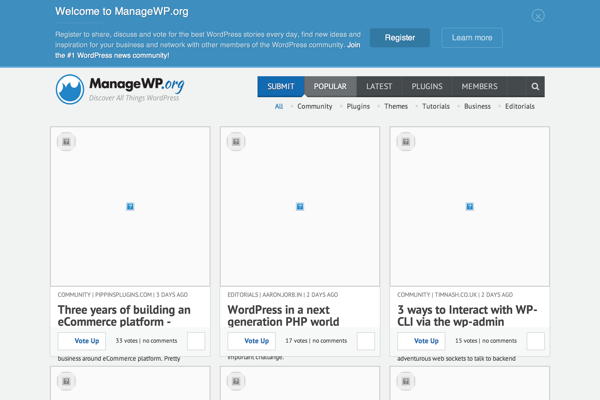Filter stories by Community category
Screen dimensions: 600x400
pos(315,106)
